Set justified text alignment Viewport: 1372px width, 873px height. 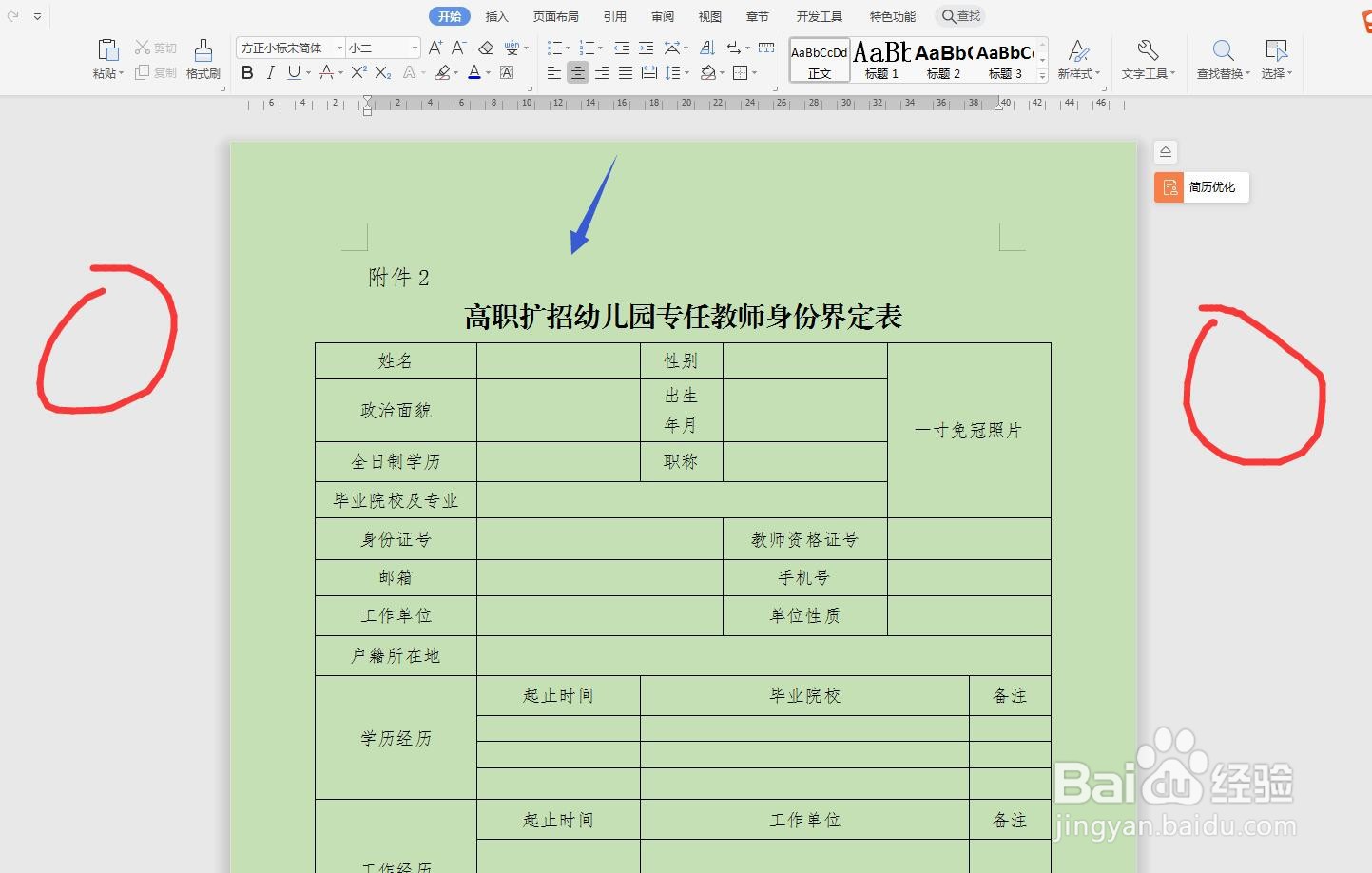pyautogui.click(x=626, y=72)
